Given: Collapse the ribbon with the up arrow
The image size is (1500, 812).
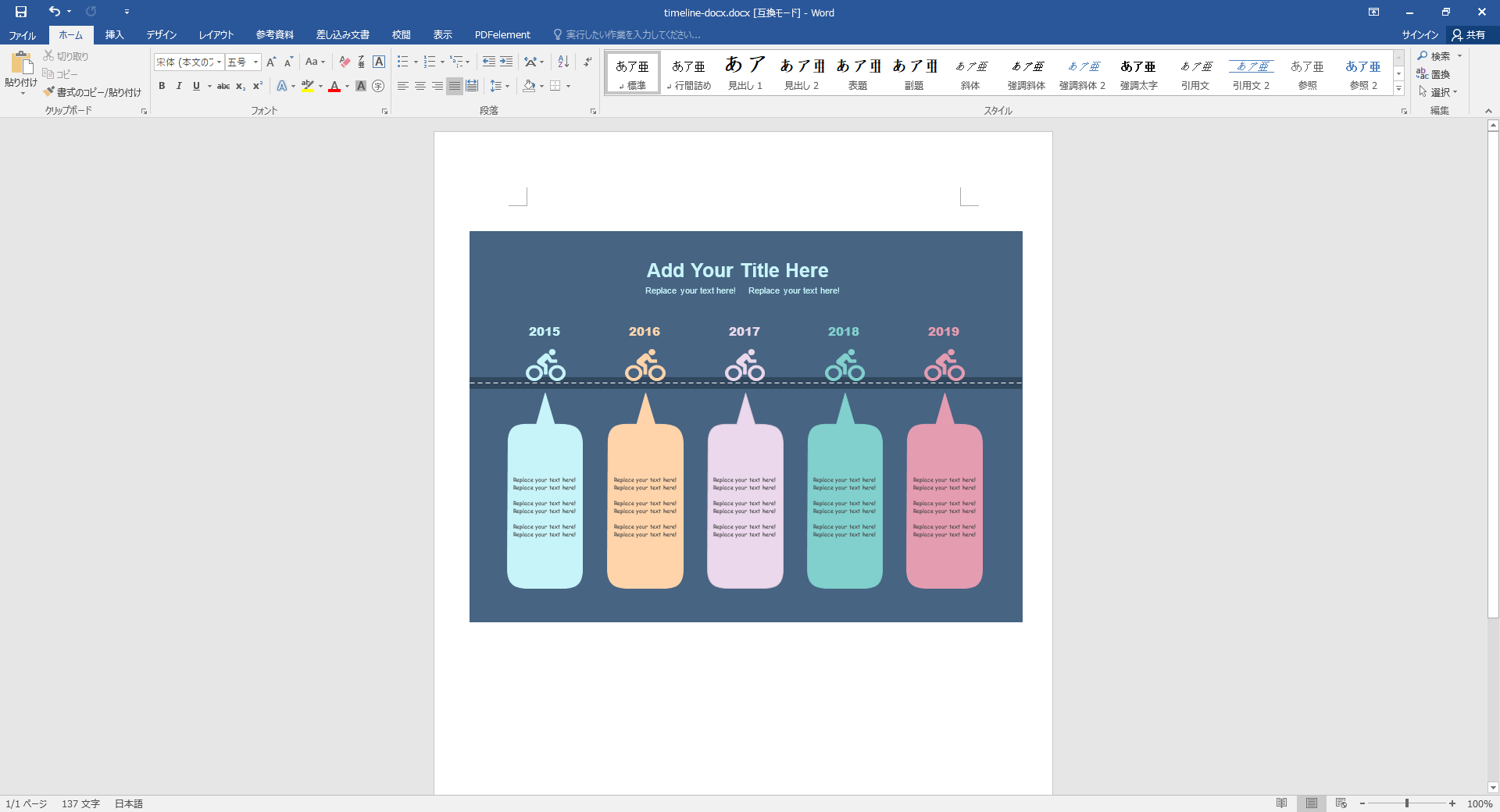Looking at the screenshot, I should click(x=1488, y=111).
